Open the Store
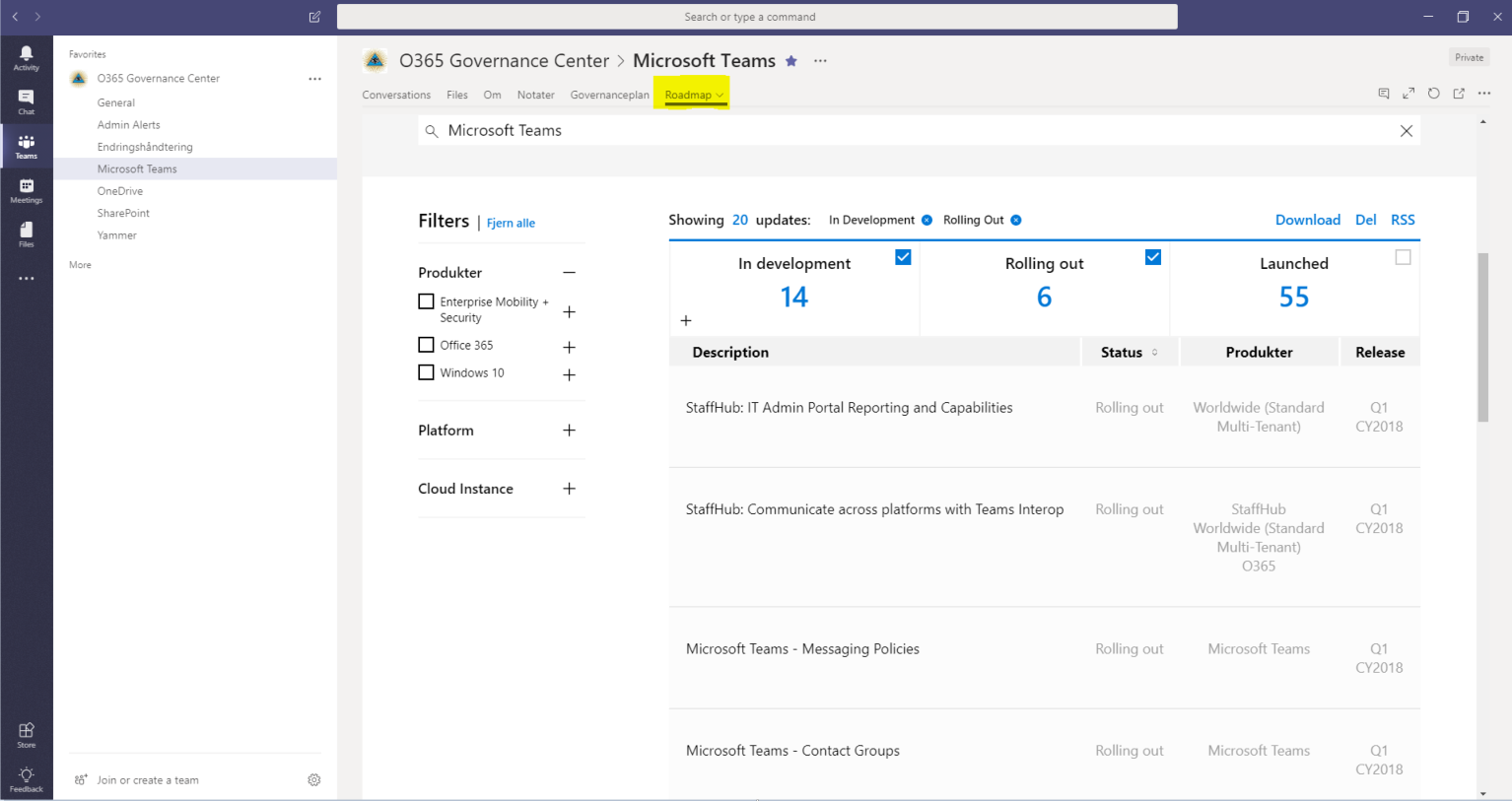The height and width of the screenshot is (801, 1512). (x=26, y=730)
